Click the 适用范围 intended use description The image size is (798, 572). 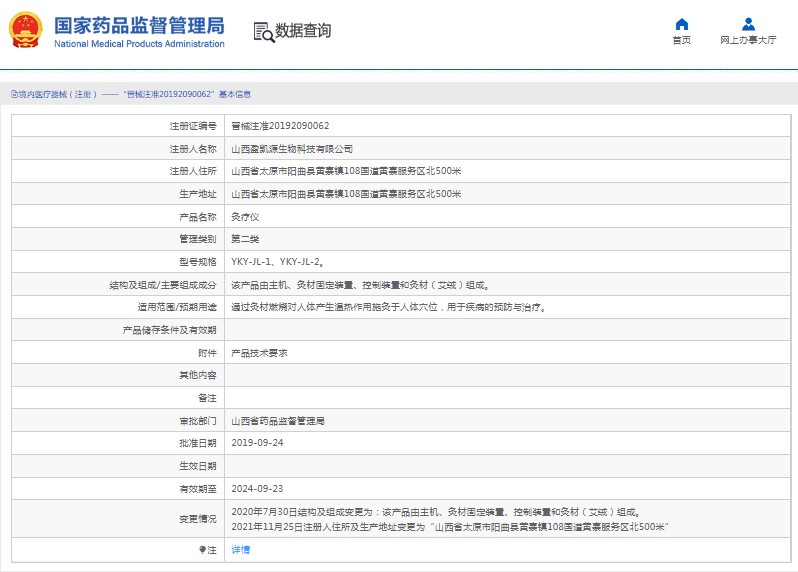[389, 307]
